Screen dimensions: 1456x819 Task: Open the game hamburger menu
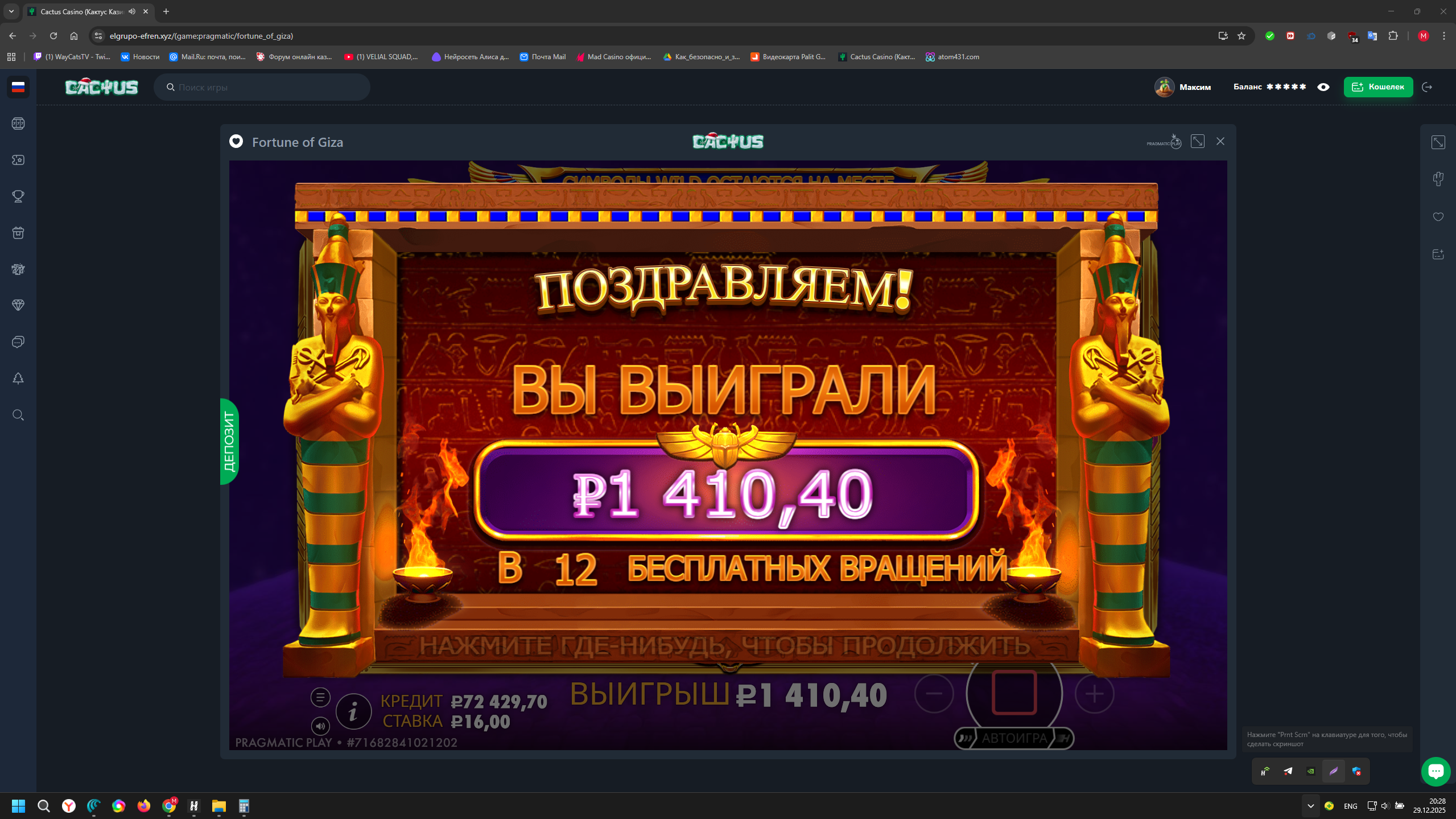click(320, 697)
